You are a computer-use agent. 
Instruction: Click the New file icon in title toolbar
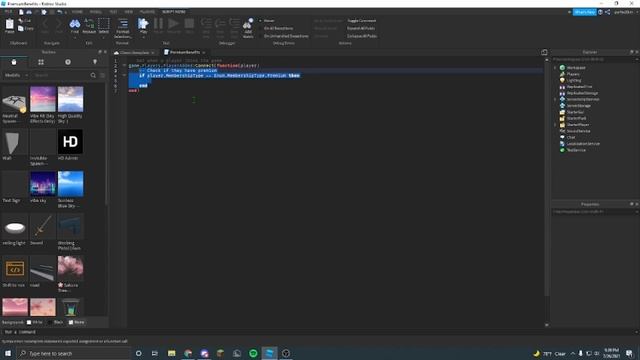[x=21, y=12]
